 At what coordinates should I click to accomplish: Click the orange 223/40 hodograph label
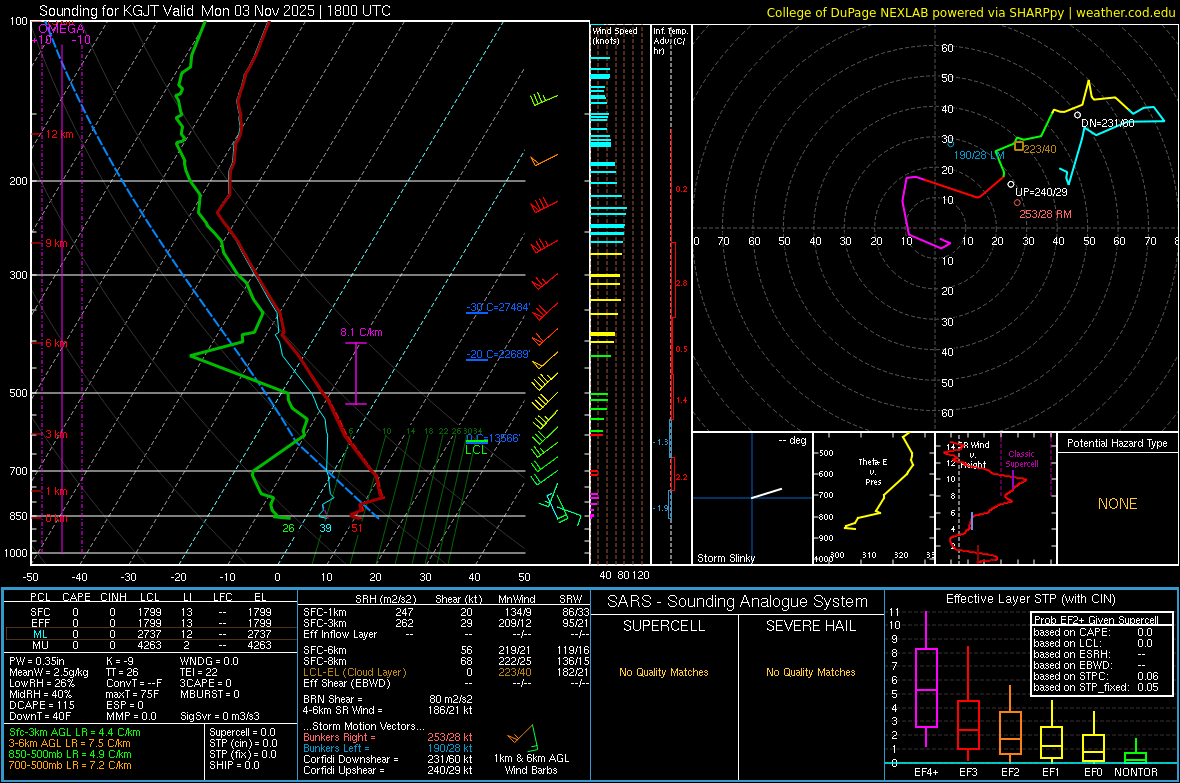pos(1040,149)
